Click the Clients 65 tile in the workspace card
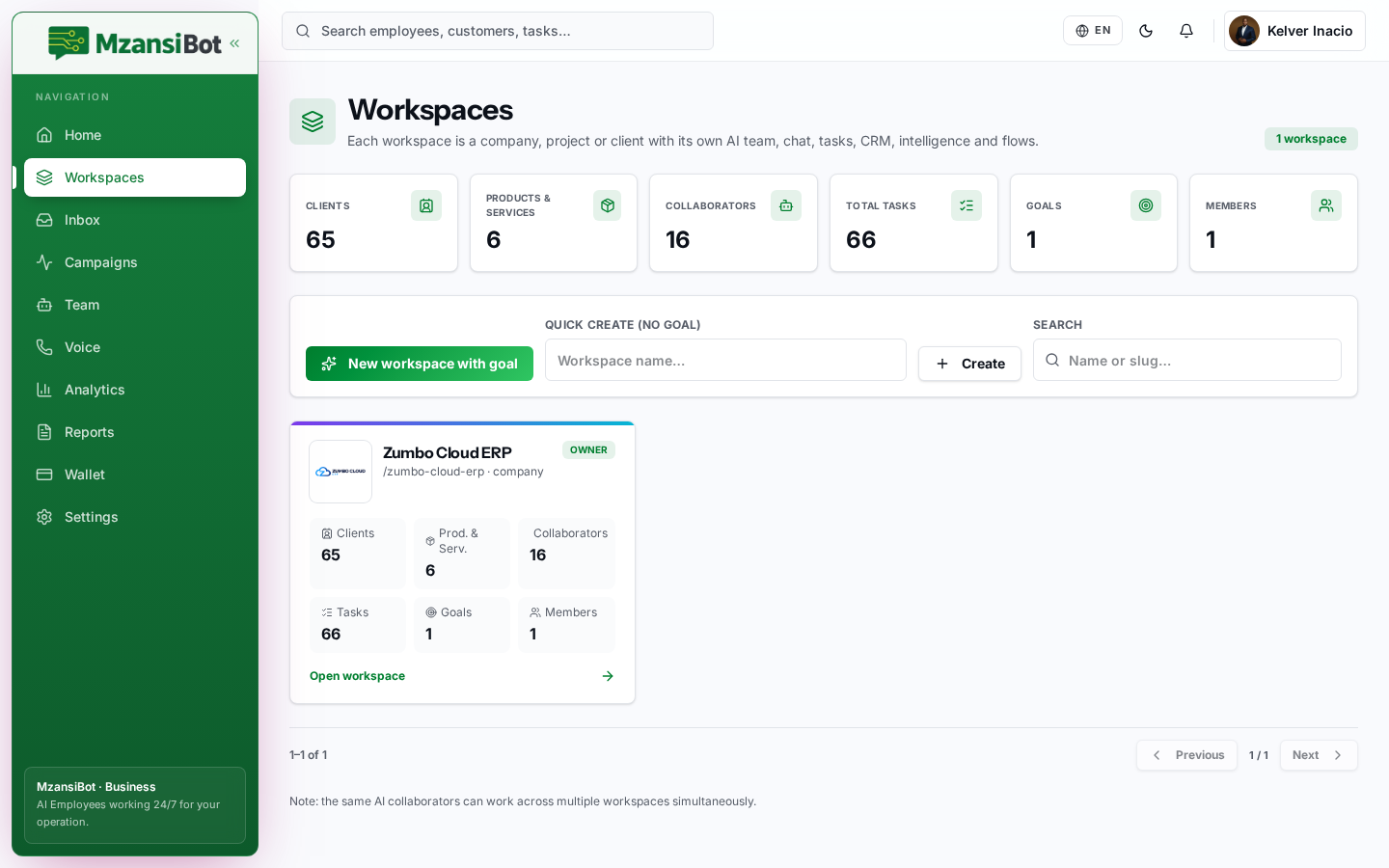The image size is (1389, 868). (358, 554)
